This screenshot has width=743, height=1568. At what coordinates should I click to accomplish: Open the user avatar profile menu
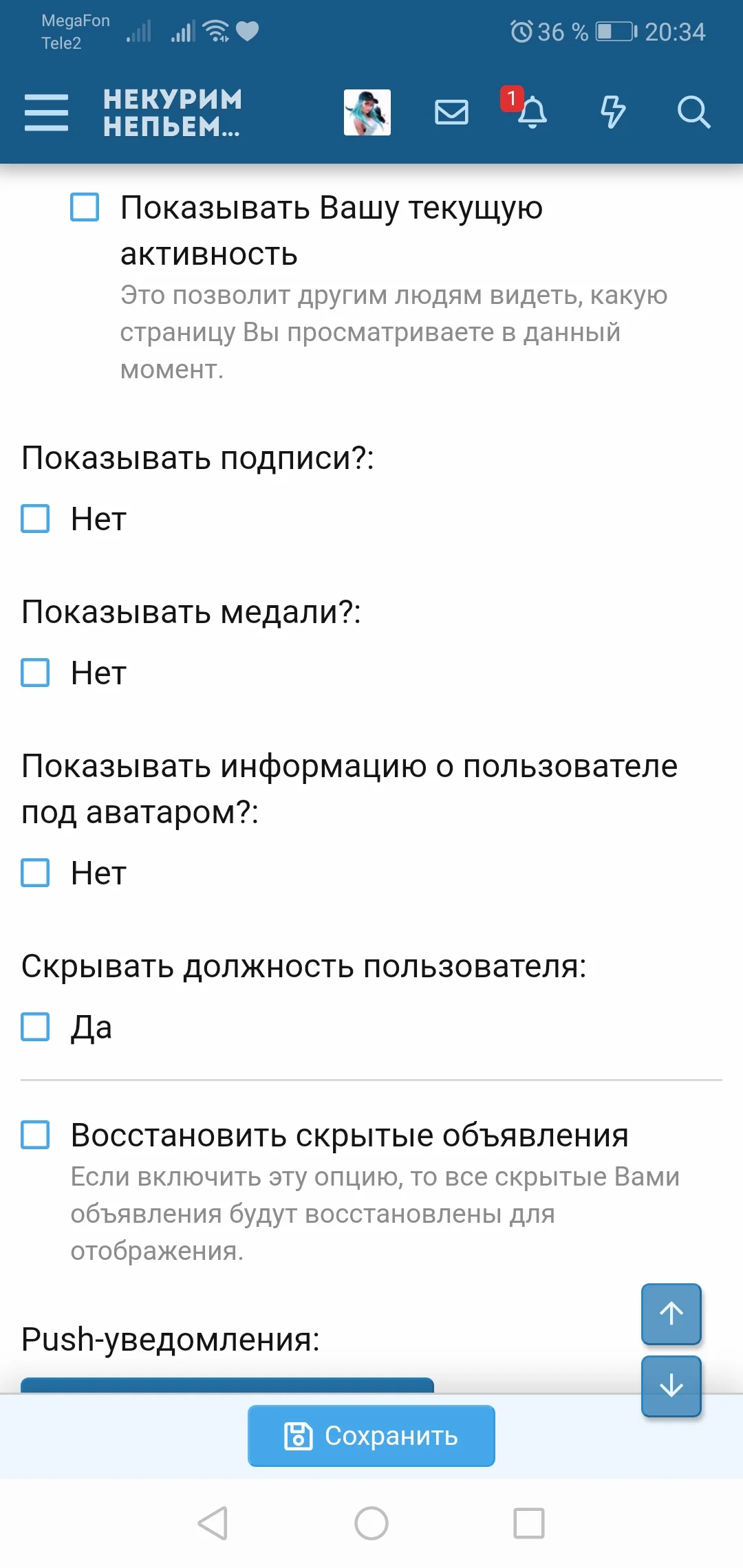(367, 112)
